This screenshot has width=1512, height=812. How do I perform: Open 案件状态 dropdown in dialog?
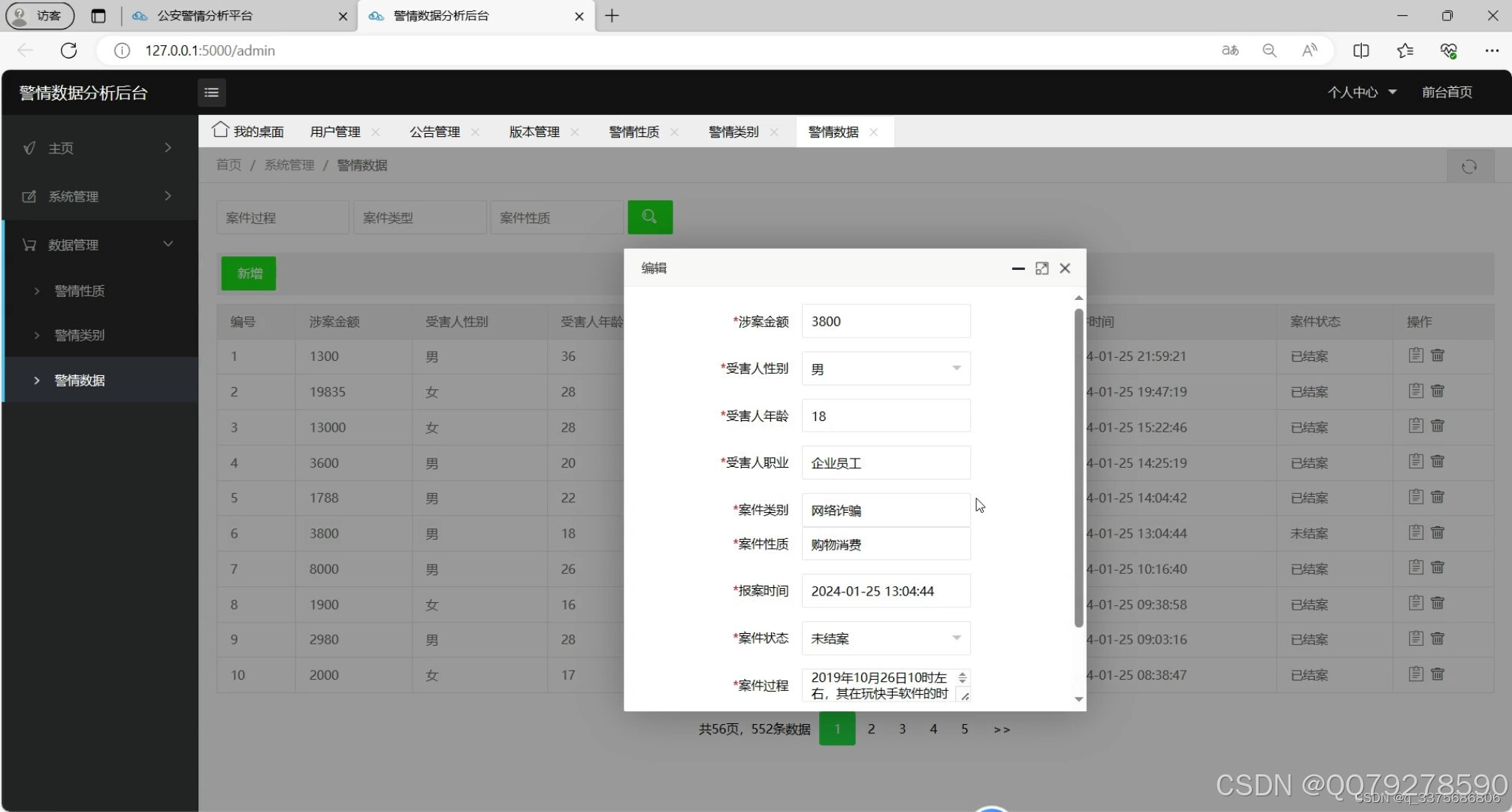pos(885,638)
